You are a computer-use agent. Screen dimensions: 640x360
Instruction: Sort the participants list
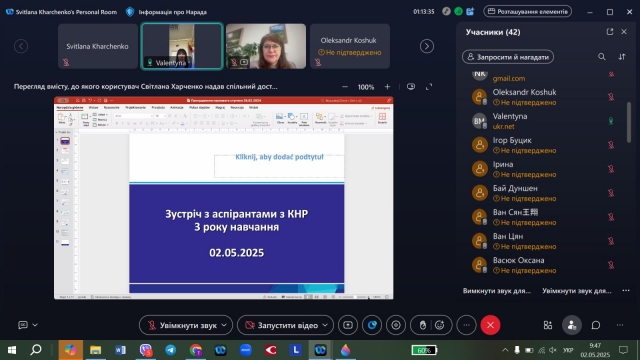(622, 57)
